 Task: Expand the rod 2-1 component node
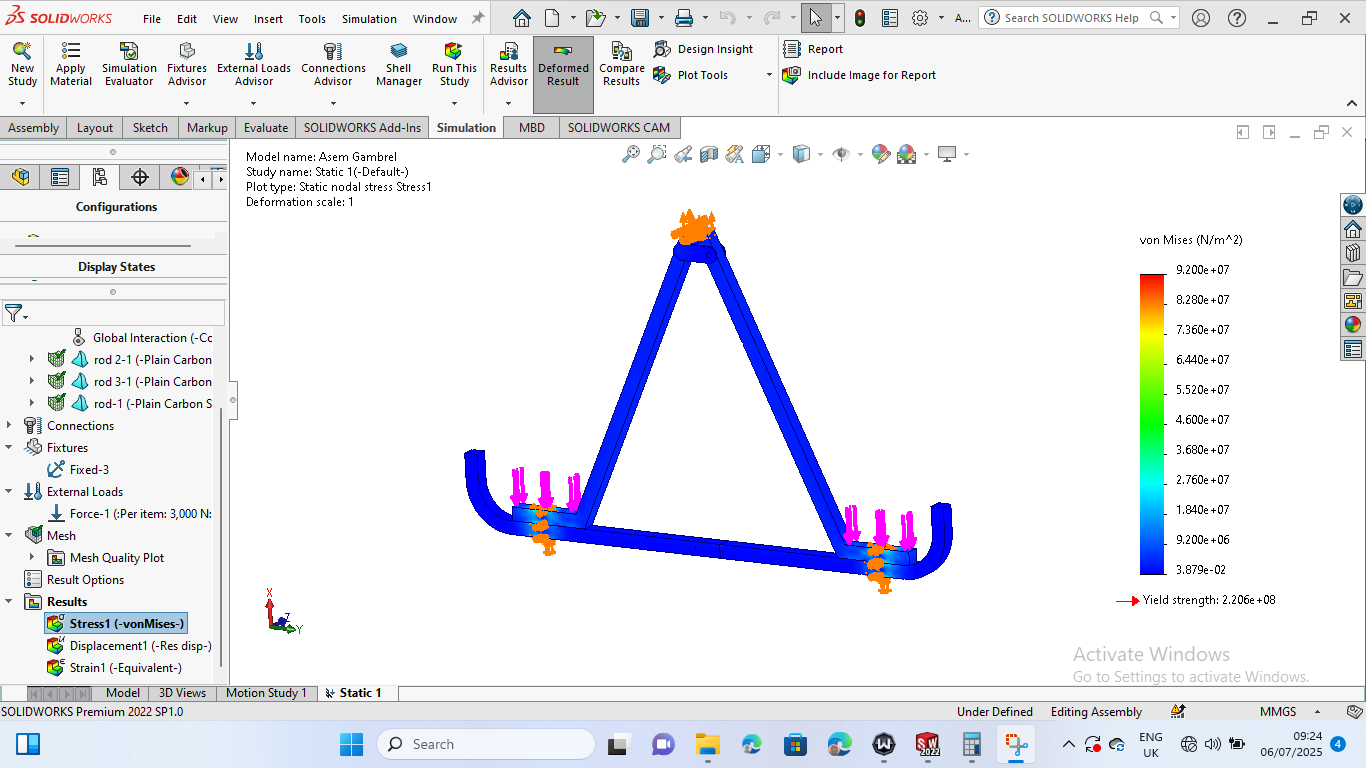pos(32,360)
